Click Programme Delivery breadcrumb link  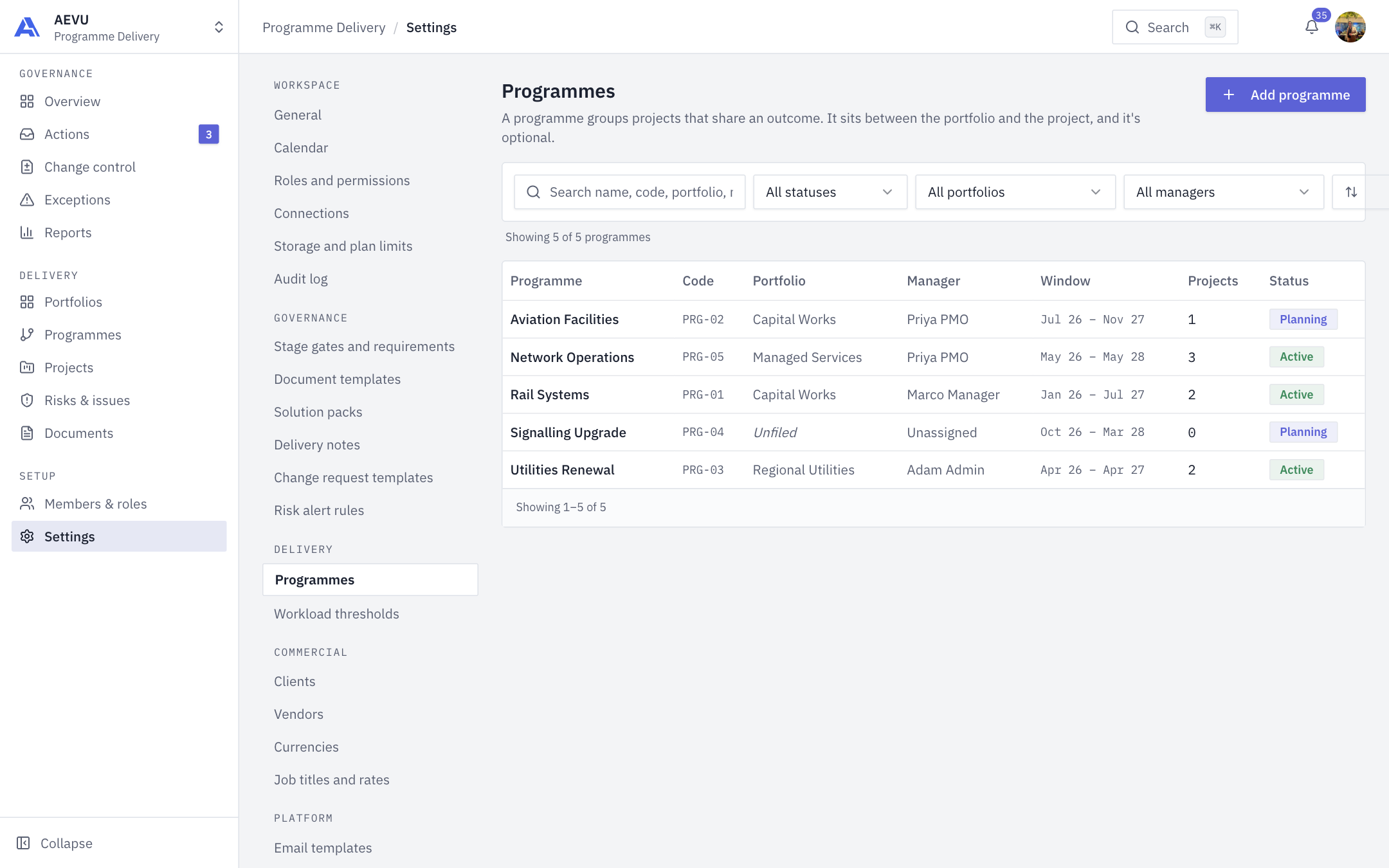pos(323,28)
